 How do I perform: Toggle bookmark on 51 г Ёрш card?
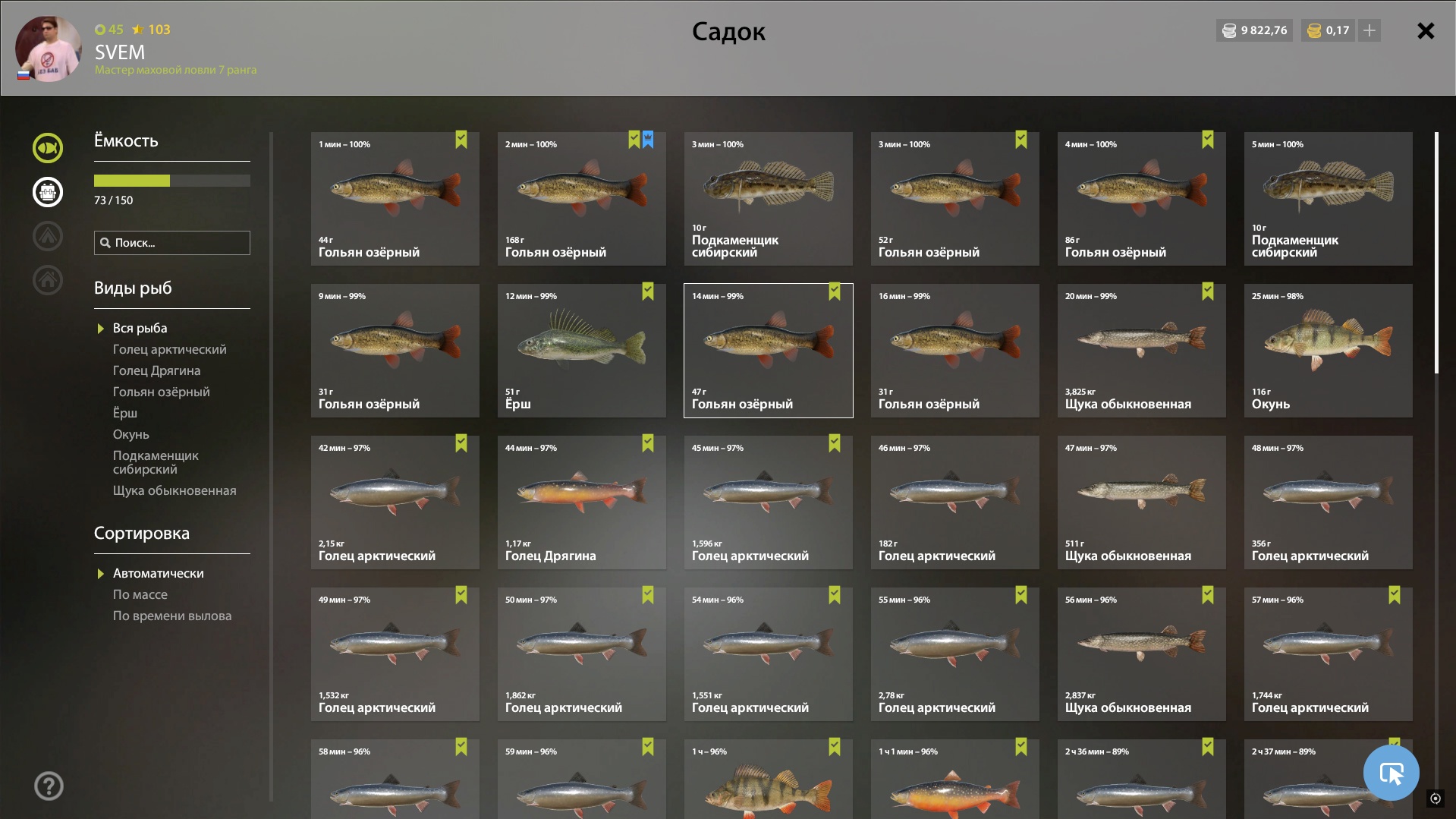pos(648,291)
